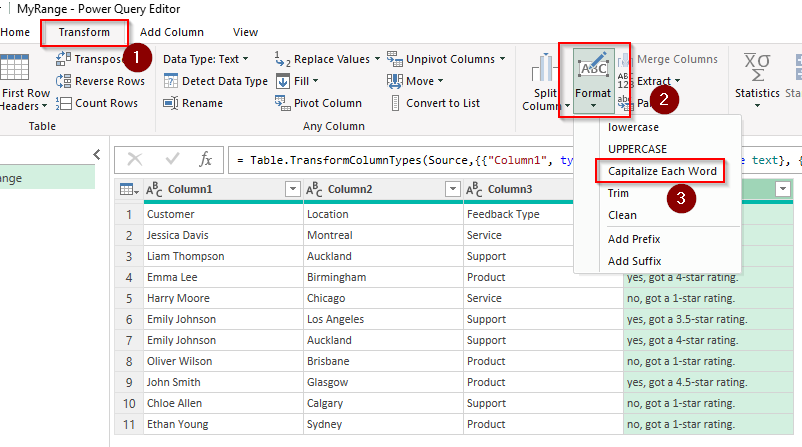Select Clean in the Format menu
This screenshot has height=447, width=802.
pos(622,215)
